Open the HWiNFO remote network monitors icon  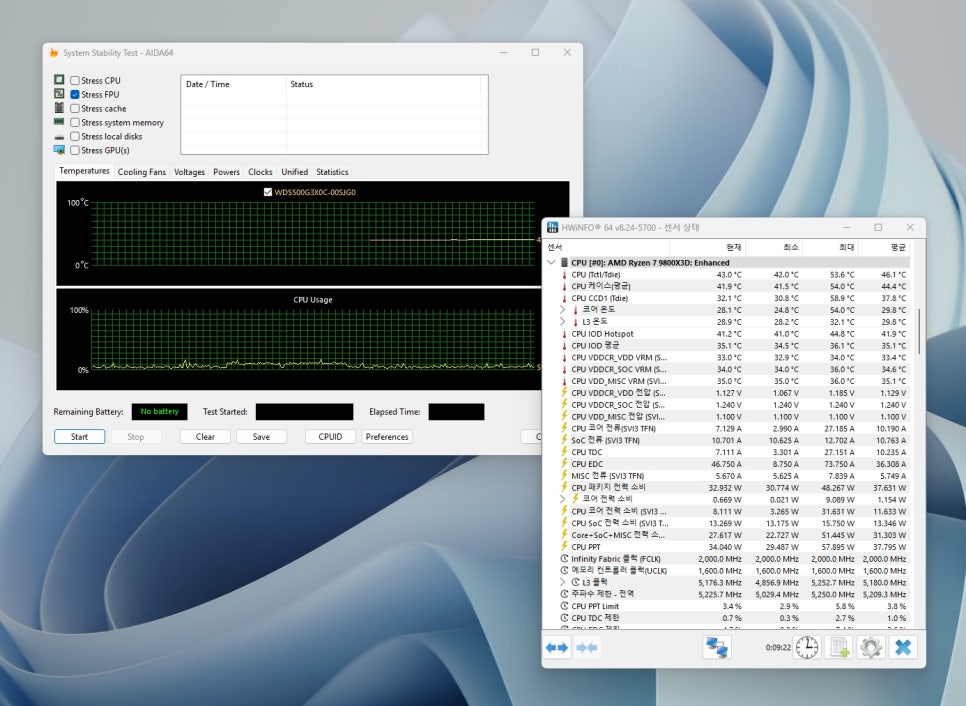coord(717,648)
